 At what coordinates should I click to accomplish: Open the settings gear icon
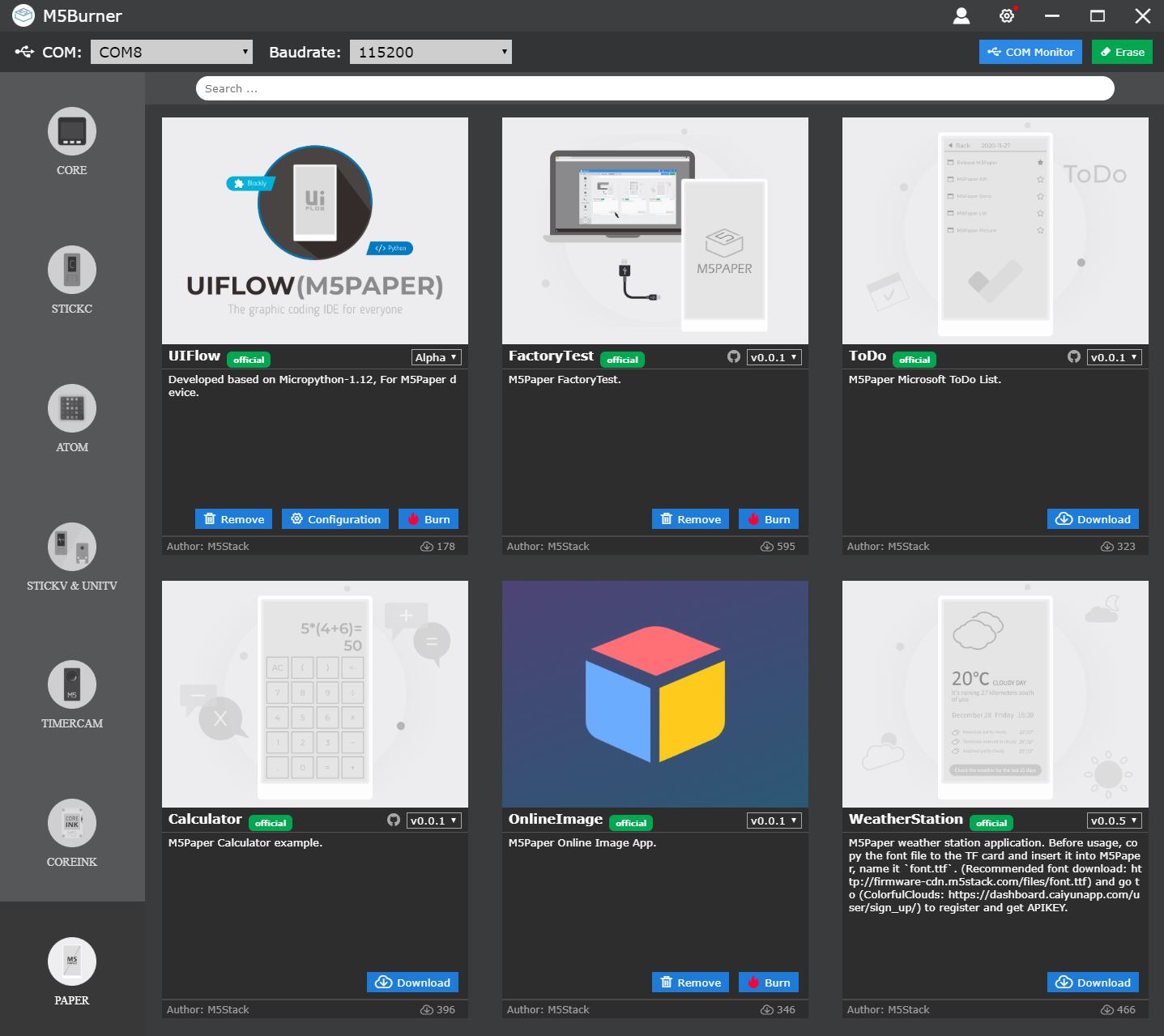(x=1007, y=15)
